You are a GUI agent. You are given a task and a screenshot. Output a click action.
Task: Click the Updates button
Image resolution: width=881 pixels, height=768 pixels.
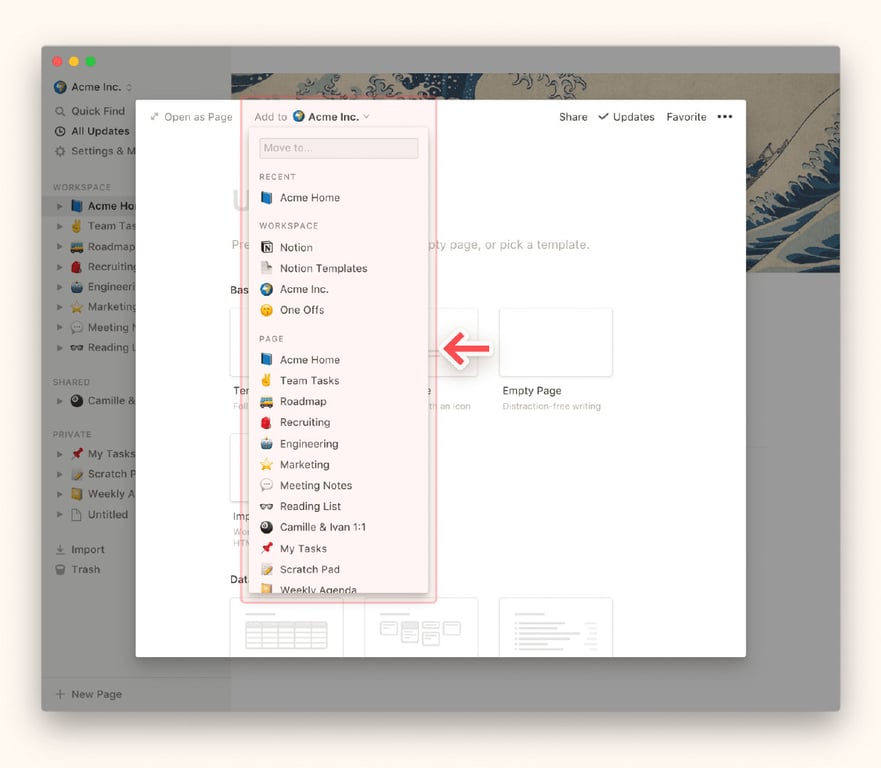626,117
